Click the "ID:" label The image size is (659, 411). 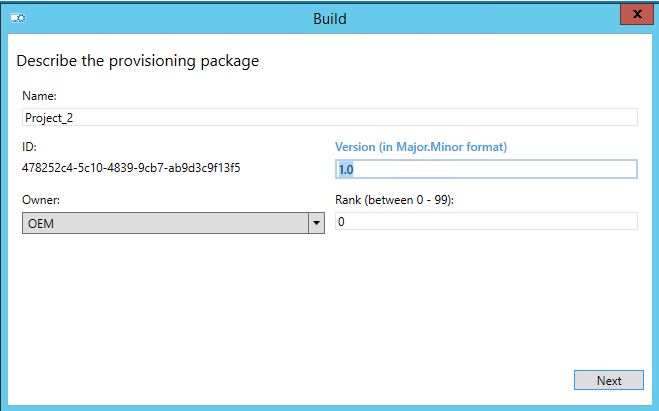29,147
